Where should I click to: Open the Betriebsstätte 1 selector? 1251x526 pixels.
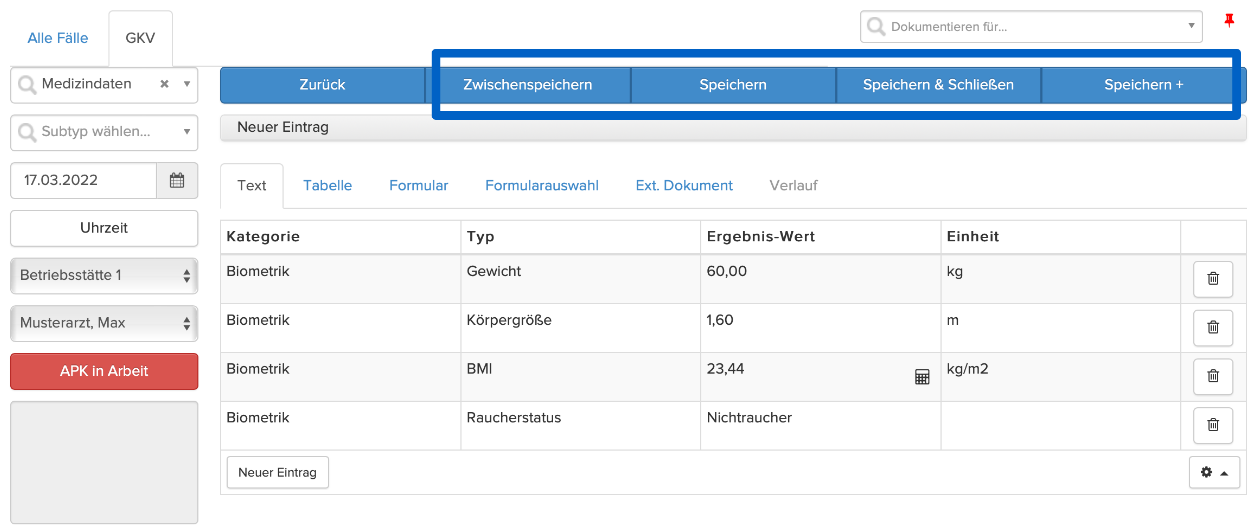[104, 275]
